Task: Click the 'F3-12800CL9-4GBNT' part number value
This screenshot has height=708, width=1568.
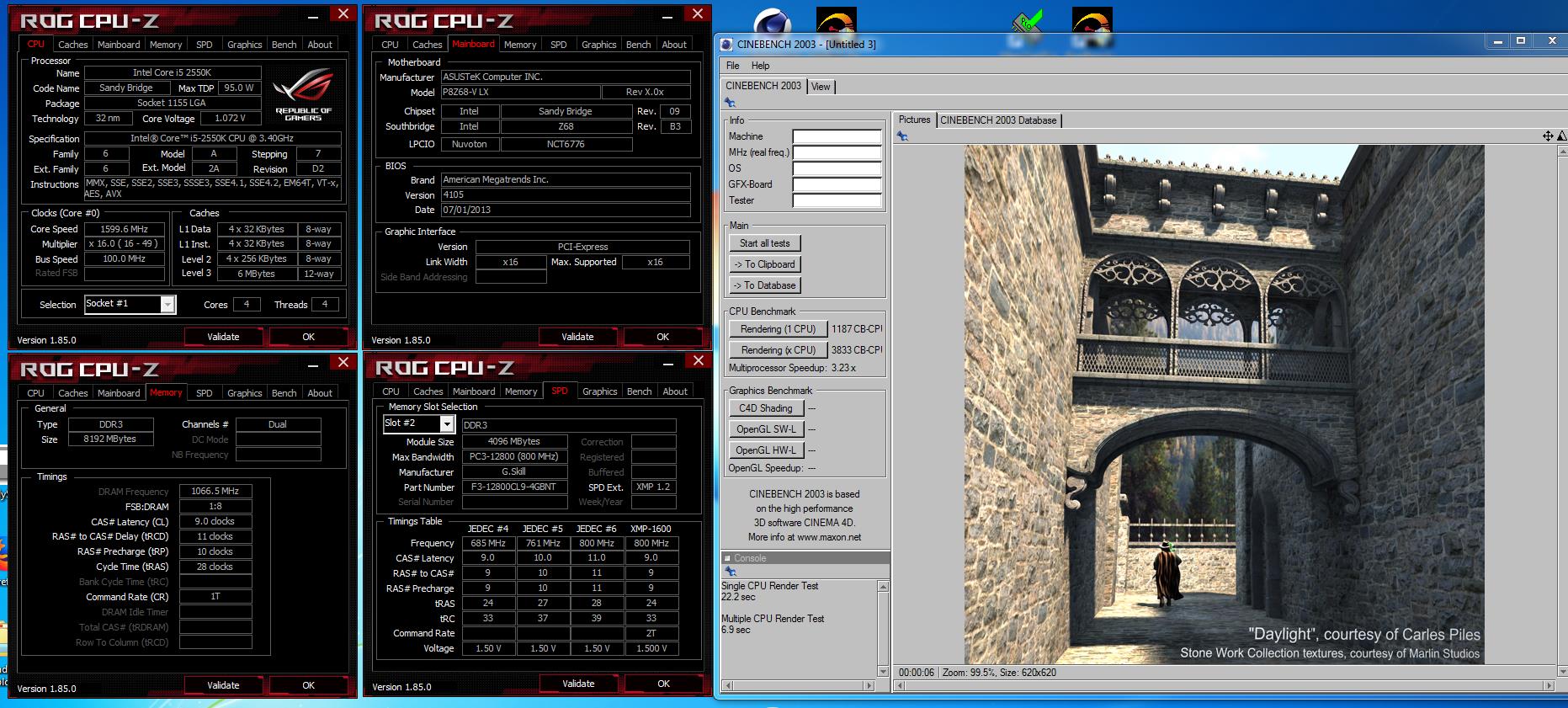Action: (x=516, y=487)
